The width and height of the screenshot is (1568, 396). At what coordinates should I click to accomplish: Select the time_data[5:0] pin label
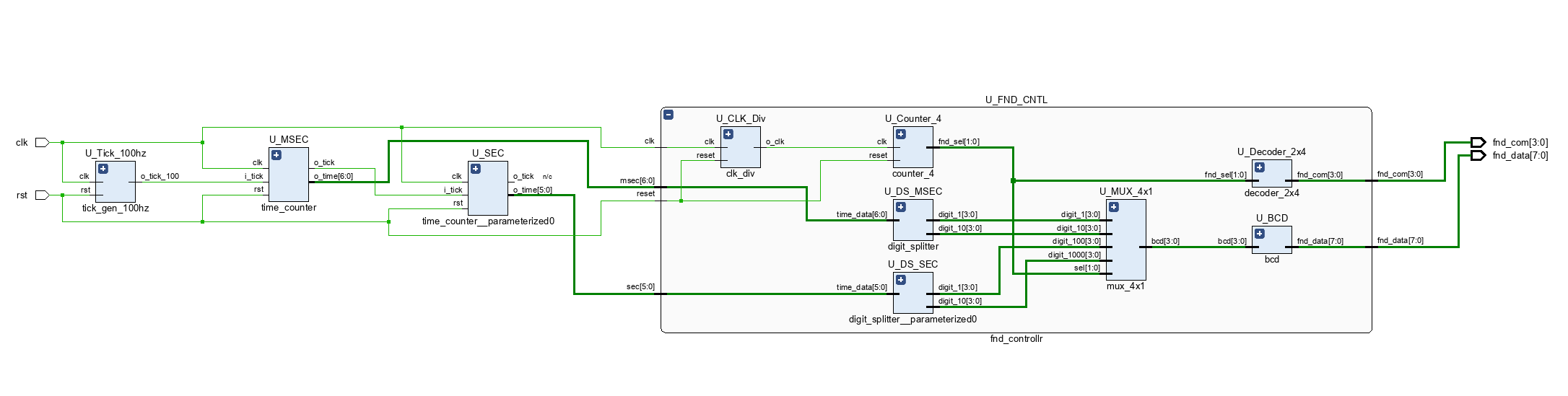click(862, 287)
